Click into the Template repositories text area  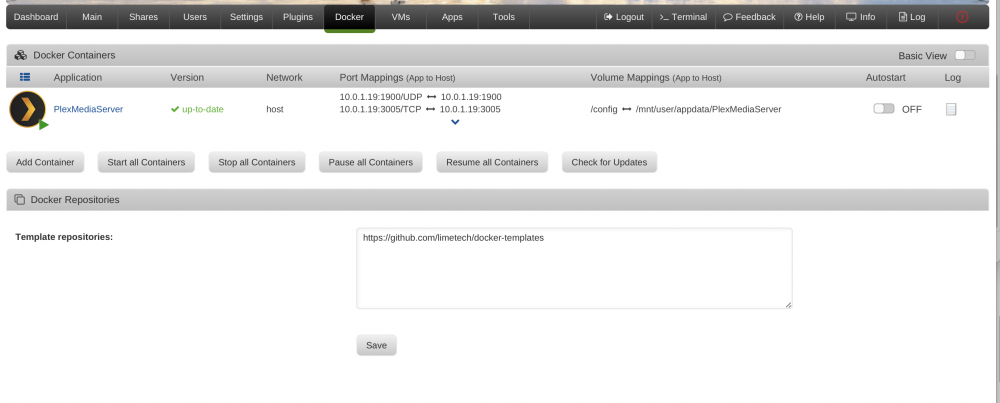(x=574, y=268)
